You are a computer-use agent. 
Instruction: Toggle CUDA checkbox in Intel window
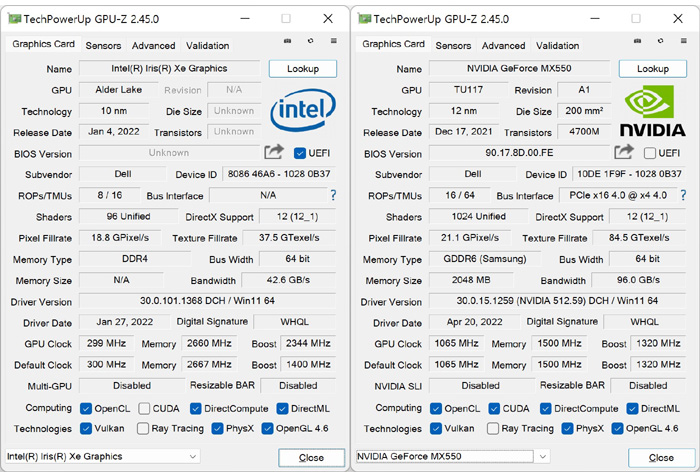point(144,408)
